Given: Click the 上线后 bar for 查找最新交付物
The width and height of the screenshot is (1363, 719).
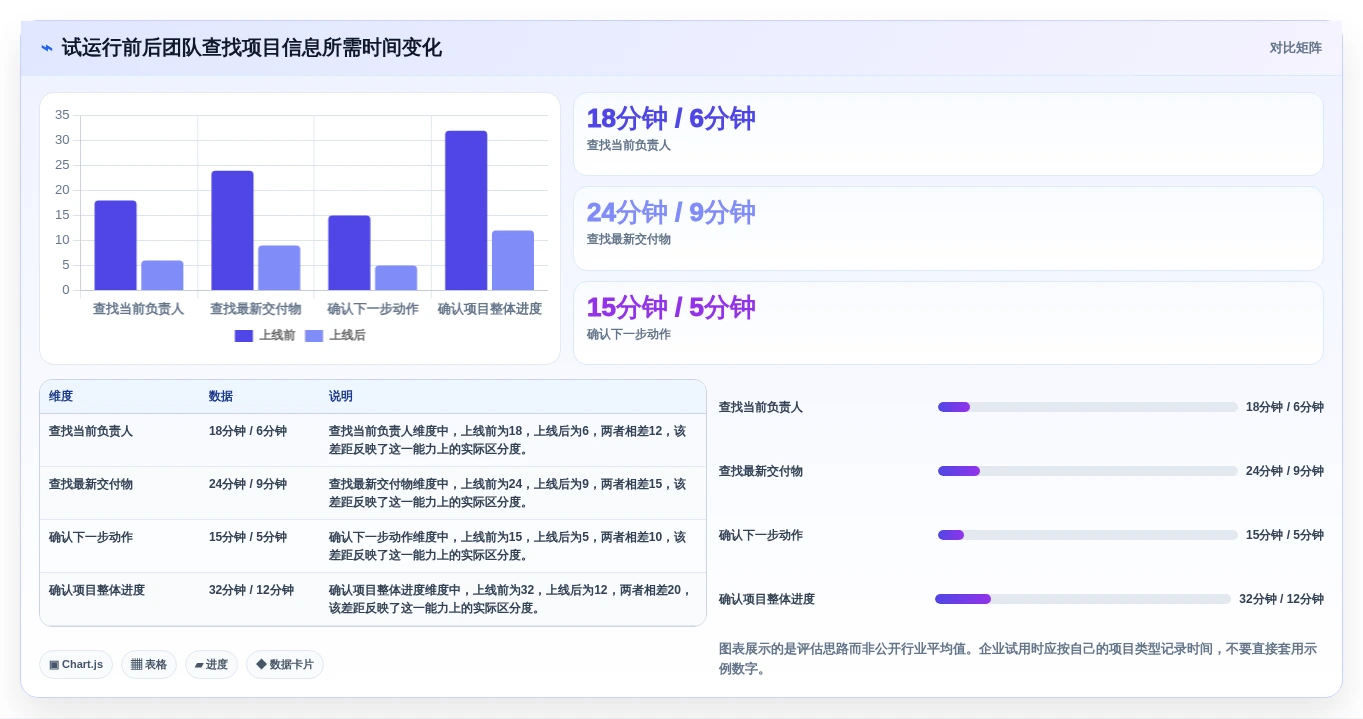Looking at the screenshot, I should pyautogui.click(x=279, y=268).
